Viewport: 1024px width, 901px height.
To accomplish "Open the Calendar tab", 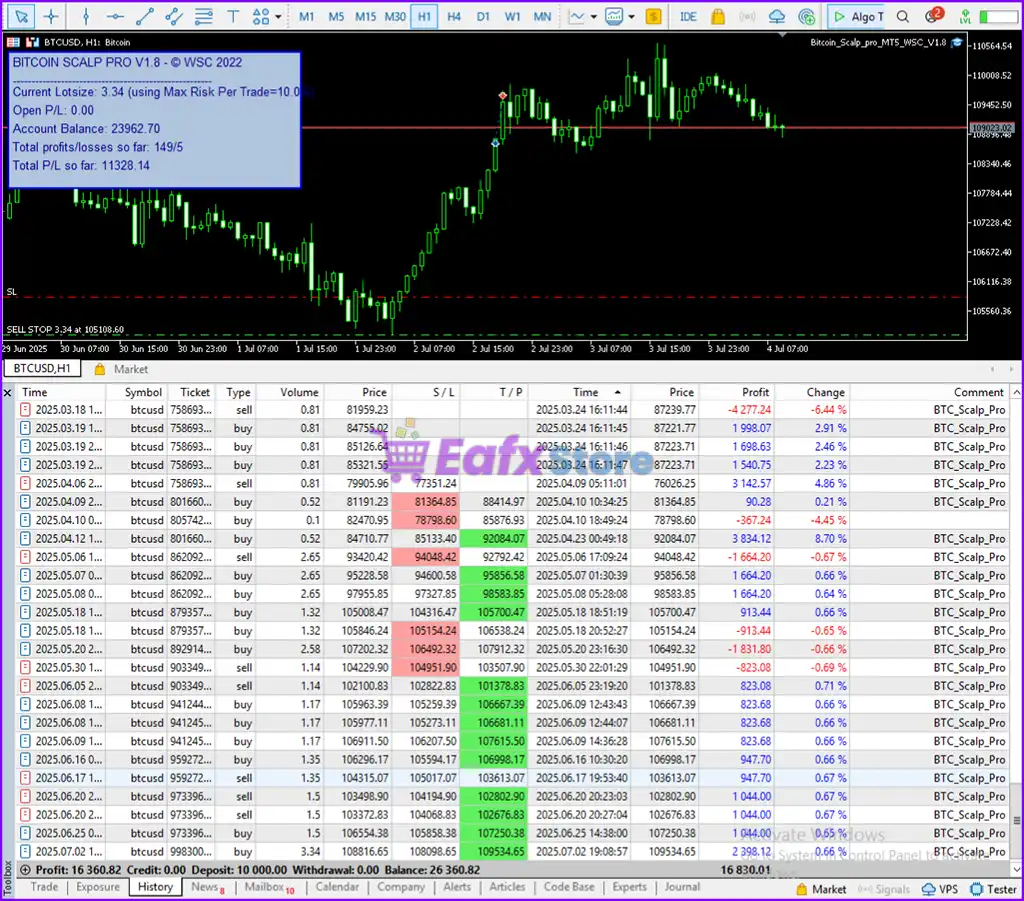I will 337,887.
